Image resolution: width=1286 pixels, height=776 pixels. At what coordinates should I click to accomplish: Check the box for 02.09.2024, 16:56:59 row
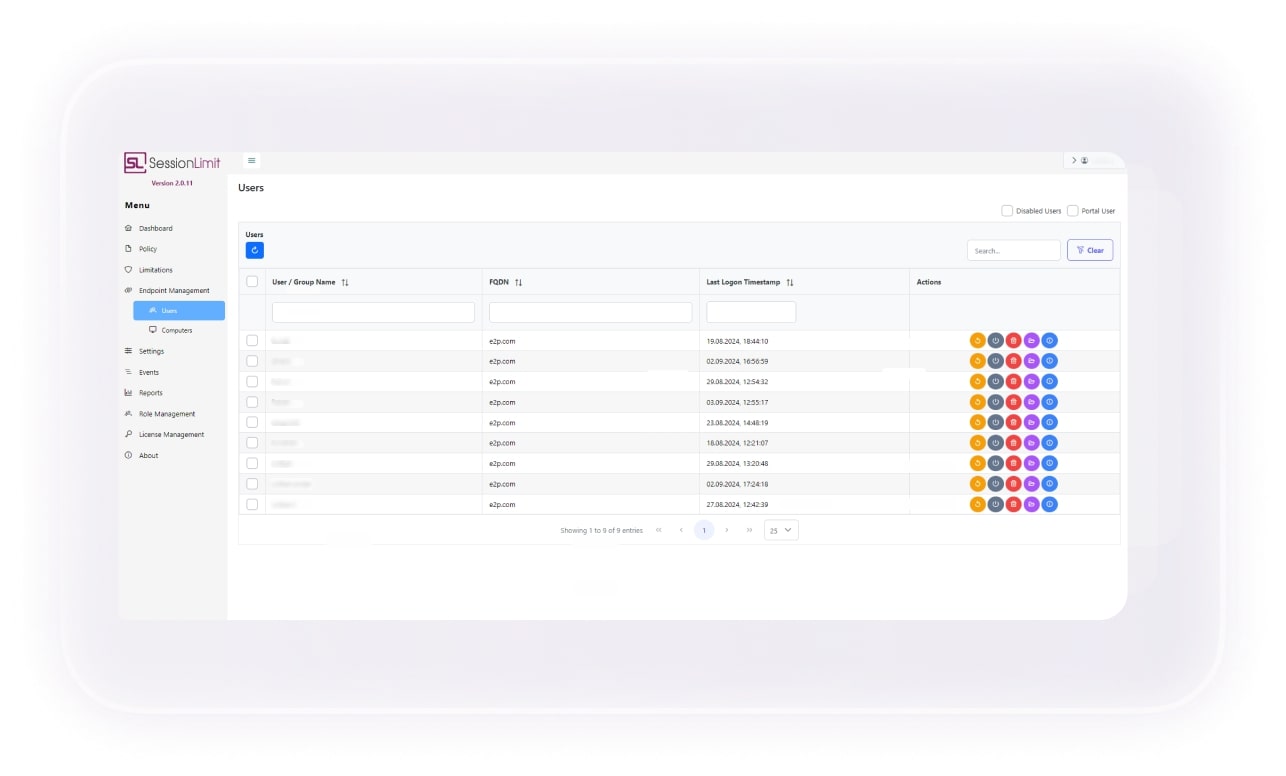click(252, 361)
